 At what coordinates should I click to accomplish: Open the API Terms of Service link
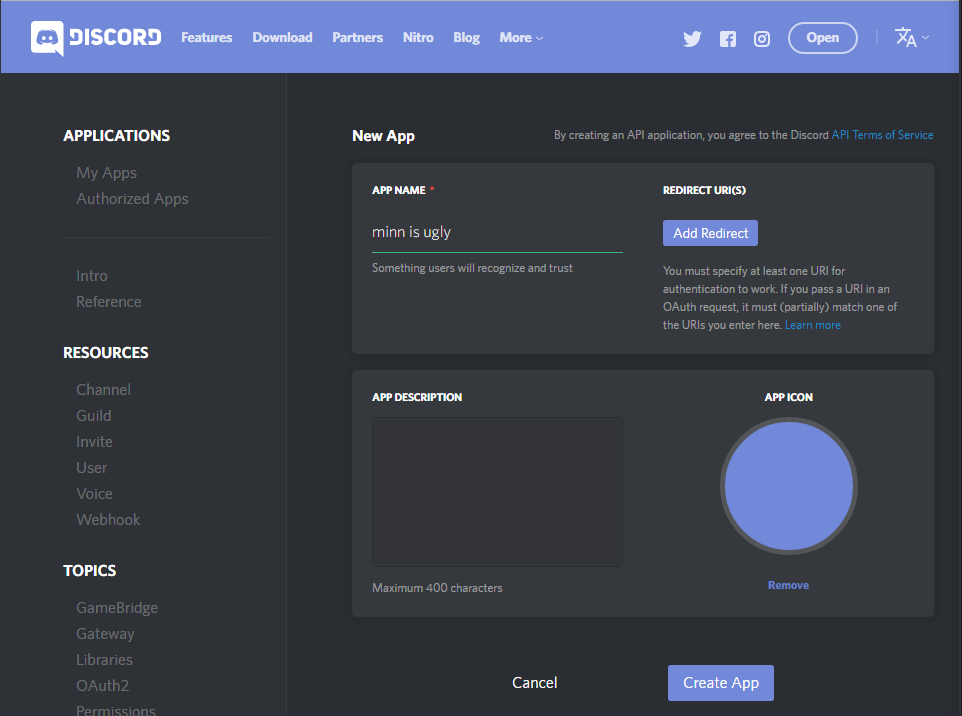[x=882, y=135]
